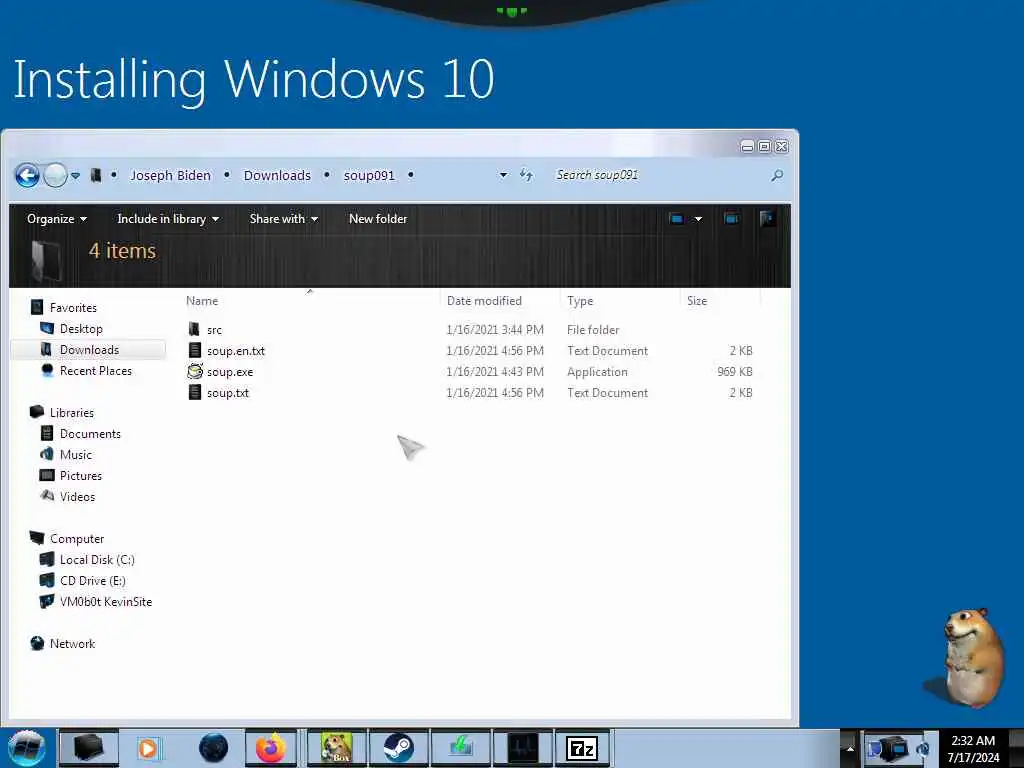Open the hamster Box taskbar icon
Viewport: 1024px width, 768px height.
[x=336, y=748]
